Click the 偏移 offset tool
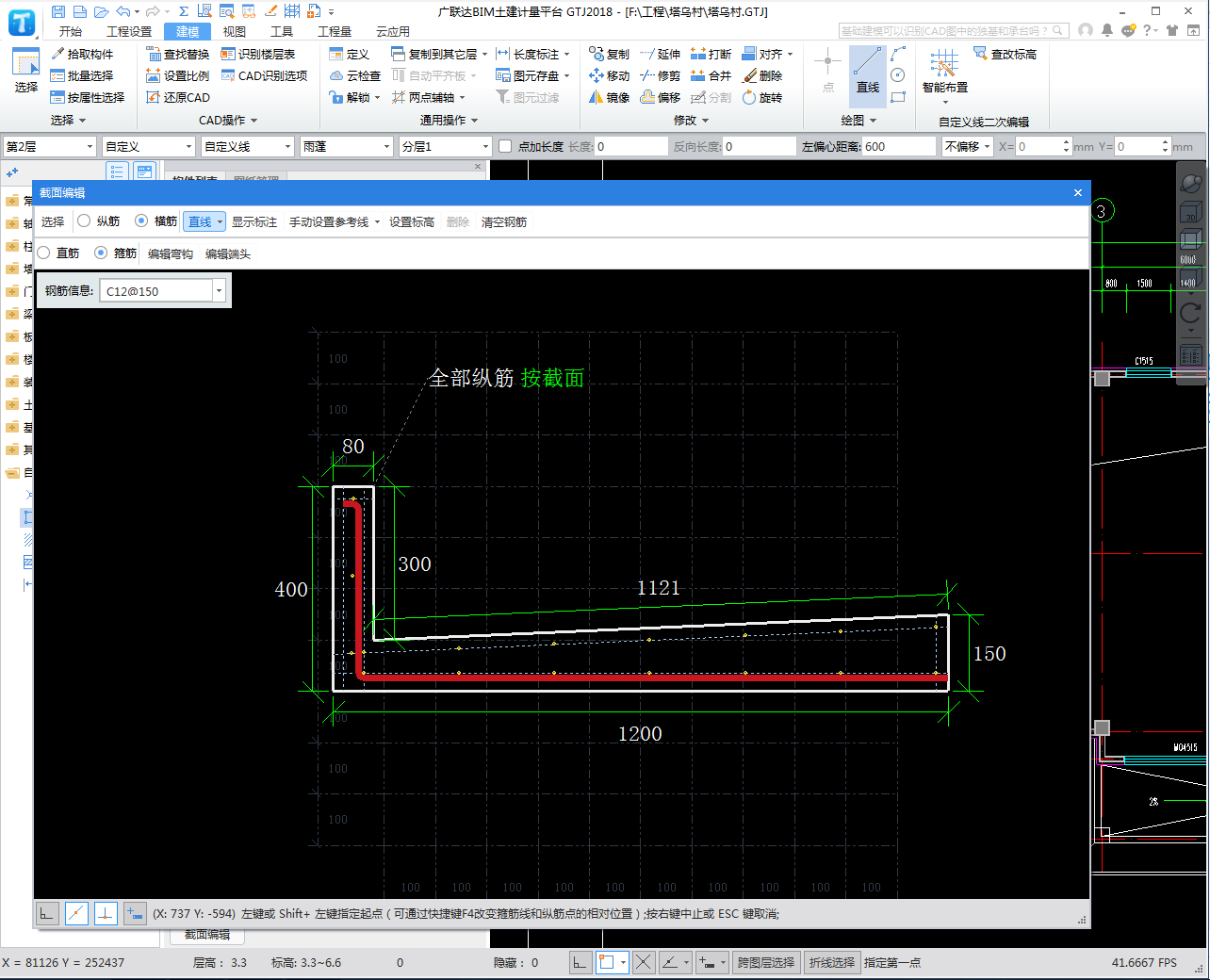1210x980 pixels. click(660, 97)
